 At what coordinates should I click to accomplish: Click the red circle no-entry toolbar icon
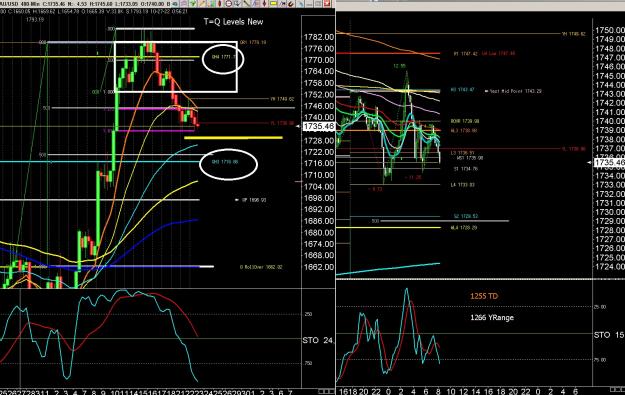(x=228, y=4)
